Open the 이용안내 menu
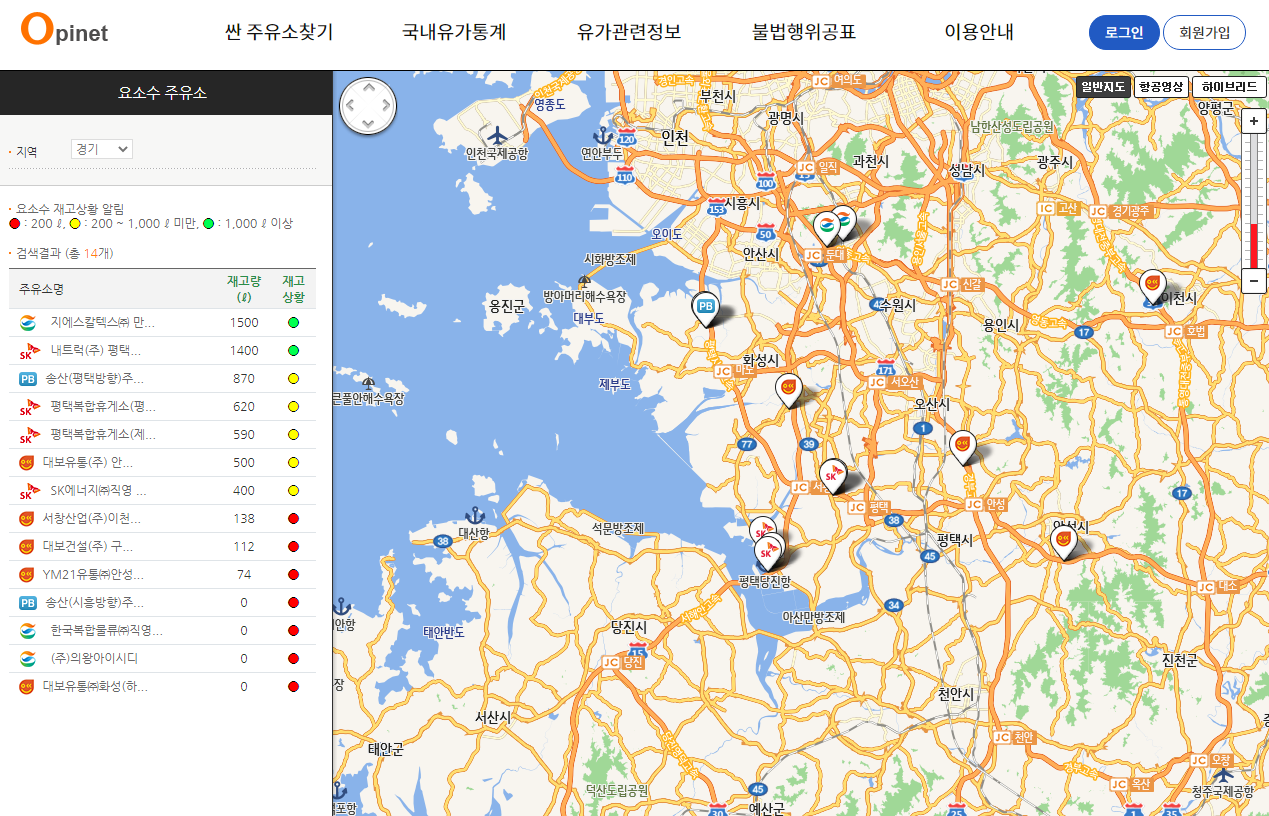 click(979, 32)
